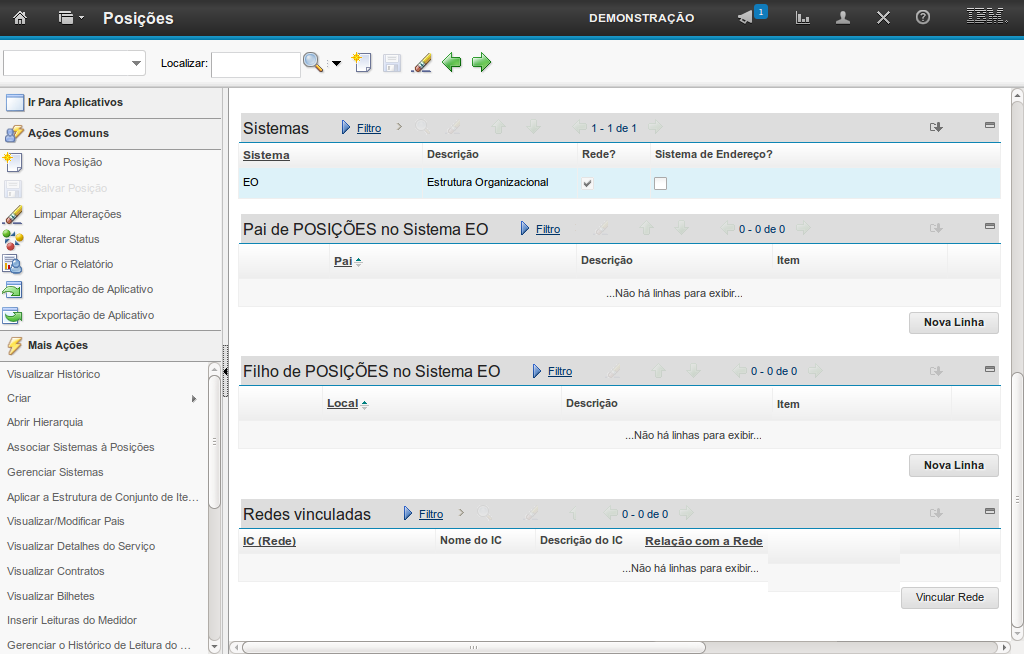Open the Go To menu dropdown
Screen dimensions: 1024x655
70,18
